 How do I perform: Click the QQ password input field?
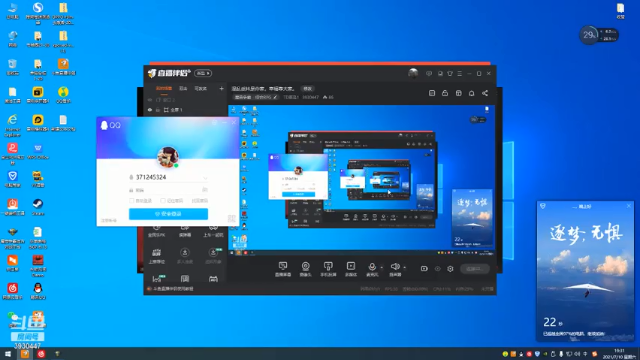[168, 190]
